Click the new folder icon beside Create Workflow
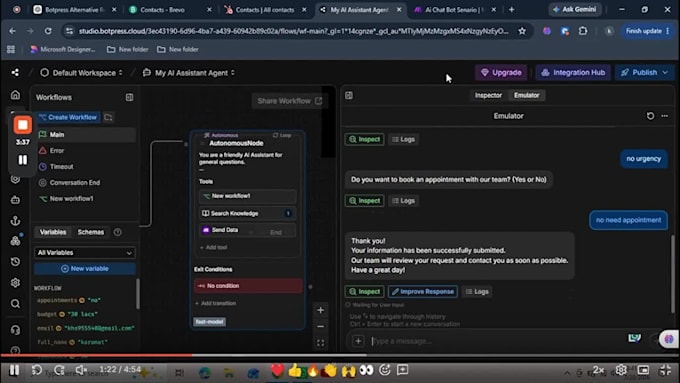 click(108, 117)
